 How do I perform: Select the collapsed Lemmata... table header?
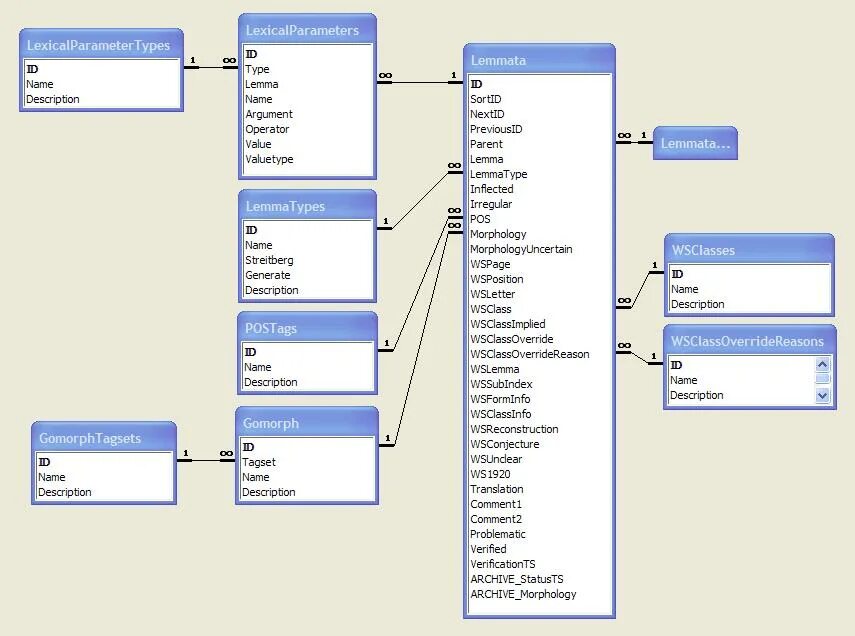[695, 143]
